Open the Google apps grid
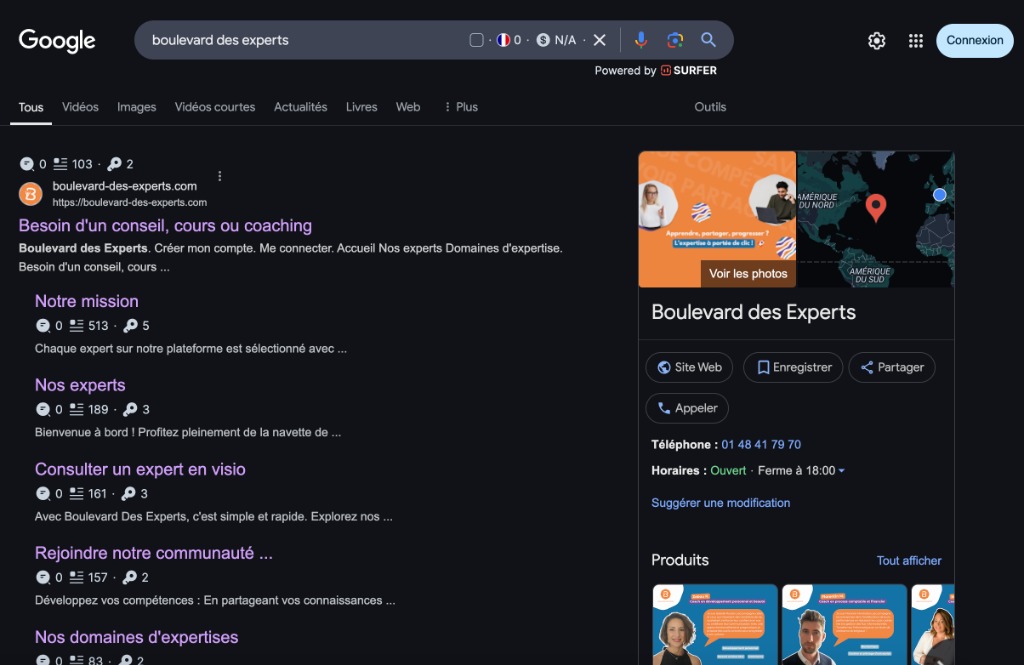The height and width of the screenshot is (665, 1024). pyautogui.click(x=915, y=41)
